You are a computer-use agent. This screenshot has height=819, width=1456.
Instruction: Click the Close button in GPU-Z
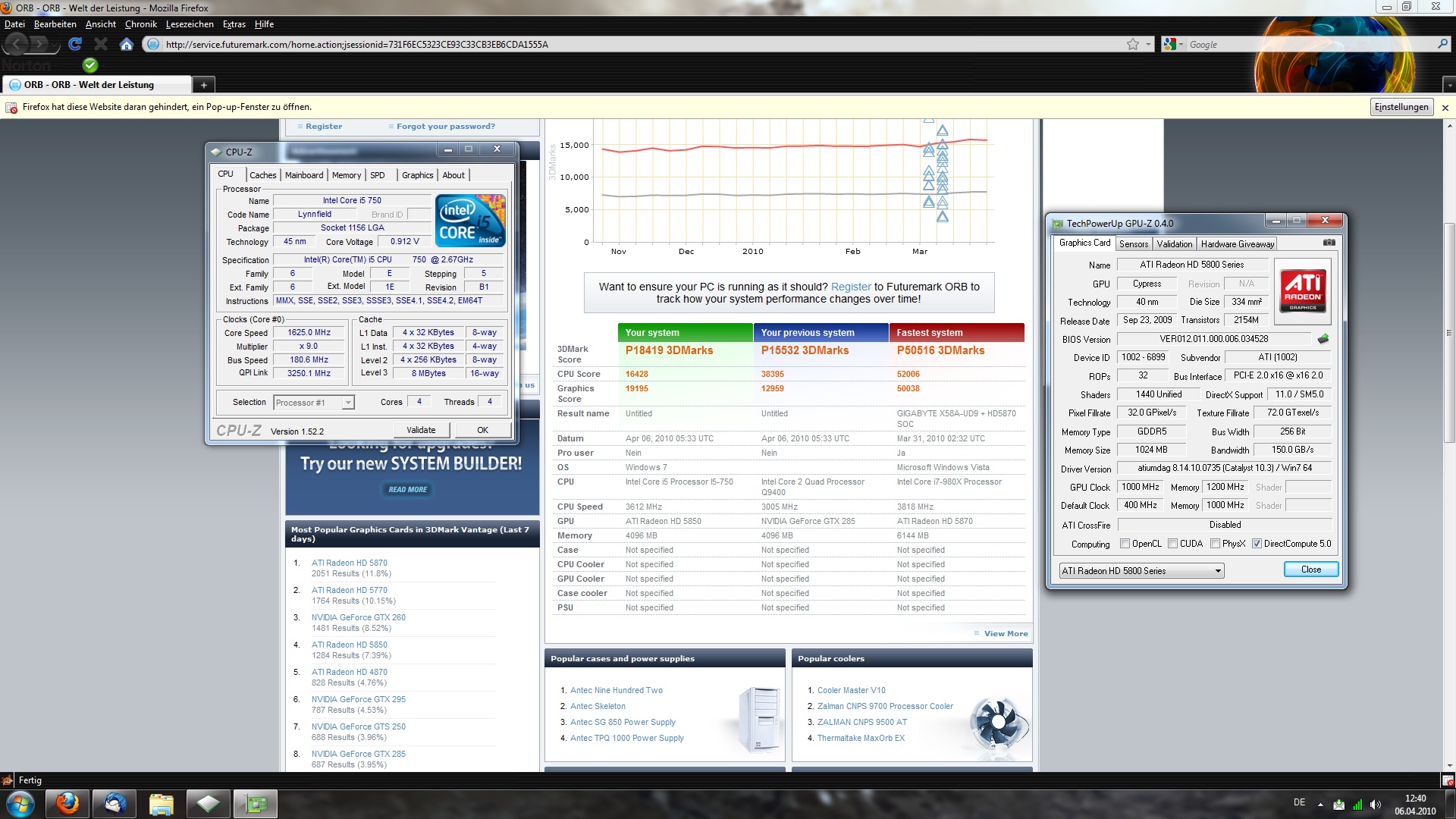[x=1311, y=570]
